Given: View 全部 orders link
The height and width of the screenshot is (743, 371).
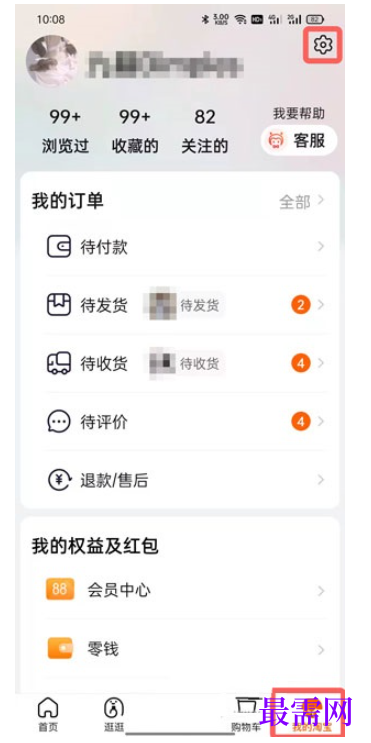Looking at the screenshot, I should coord(302,202).
